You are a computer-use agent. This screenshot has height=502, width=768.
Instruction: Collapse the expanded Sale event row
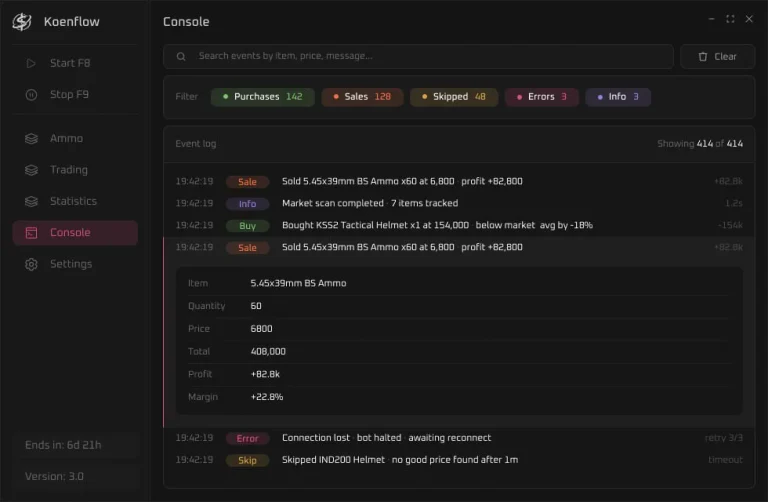(459, 247)
